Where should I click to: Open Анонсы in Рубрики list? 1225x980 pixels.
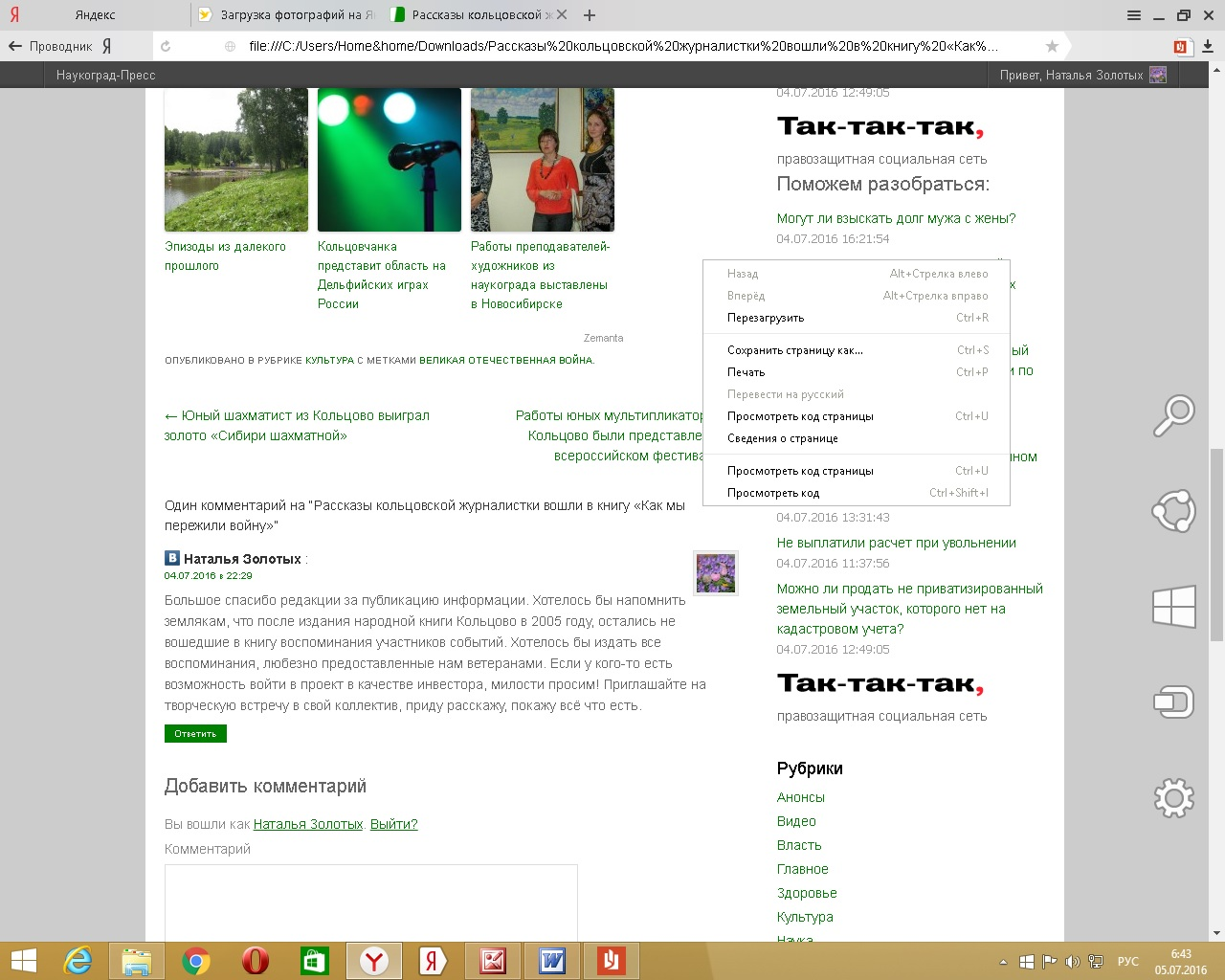800,797
